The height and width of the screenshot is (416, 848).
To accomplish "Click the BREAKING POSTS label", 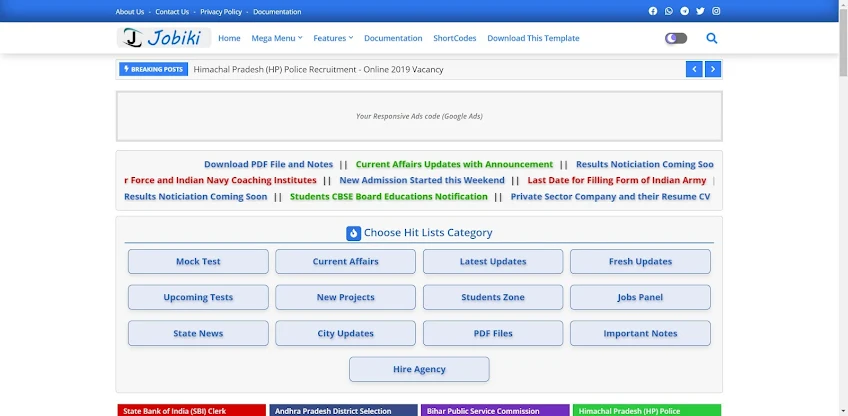I will (x=154, y=69).
